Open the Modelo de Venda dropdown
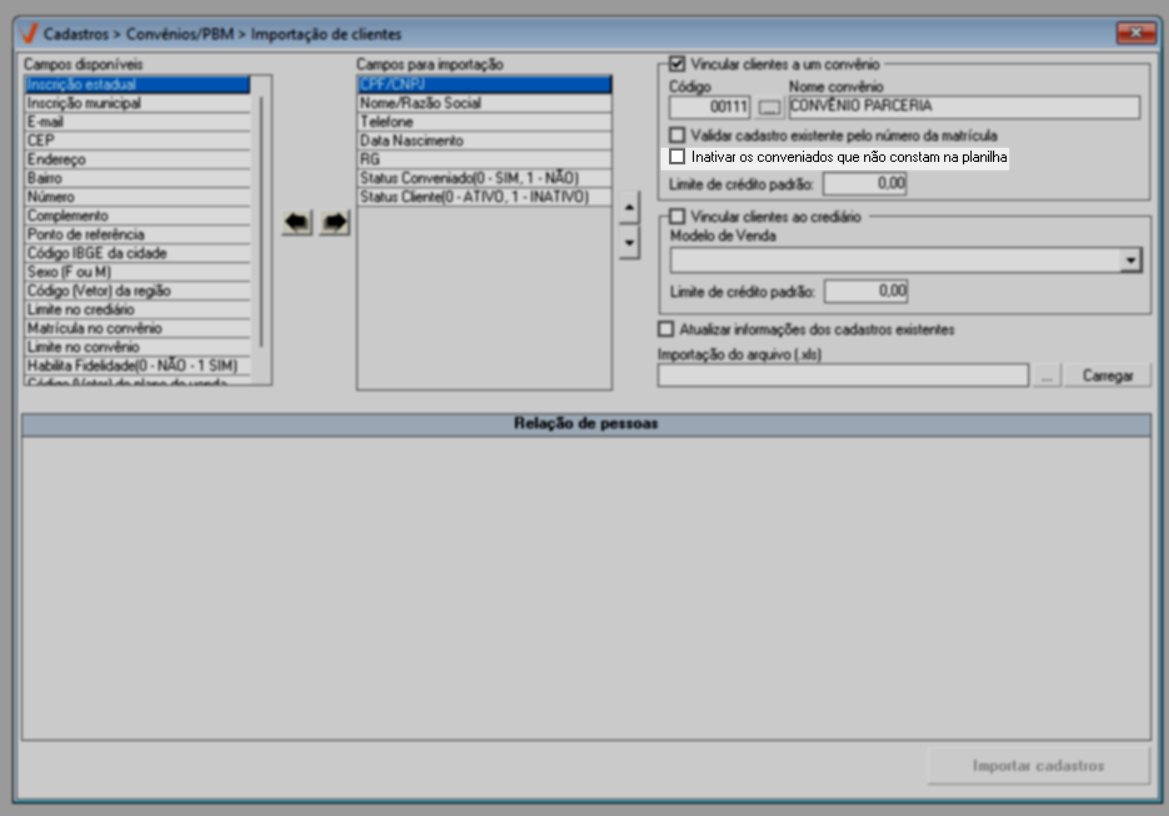The image size is (1169, 816). pos(1130,260)
